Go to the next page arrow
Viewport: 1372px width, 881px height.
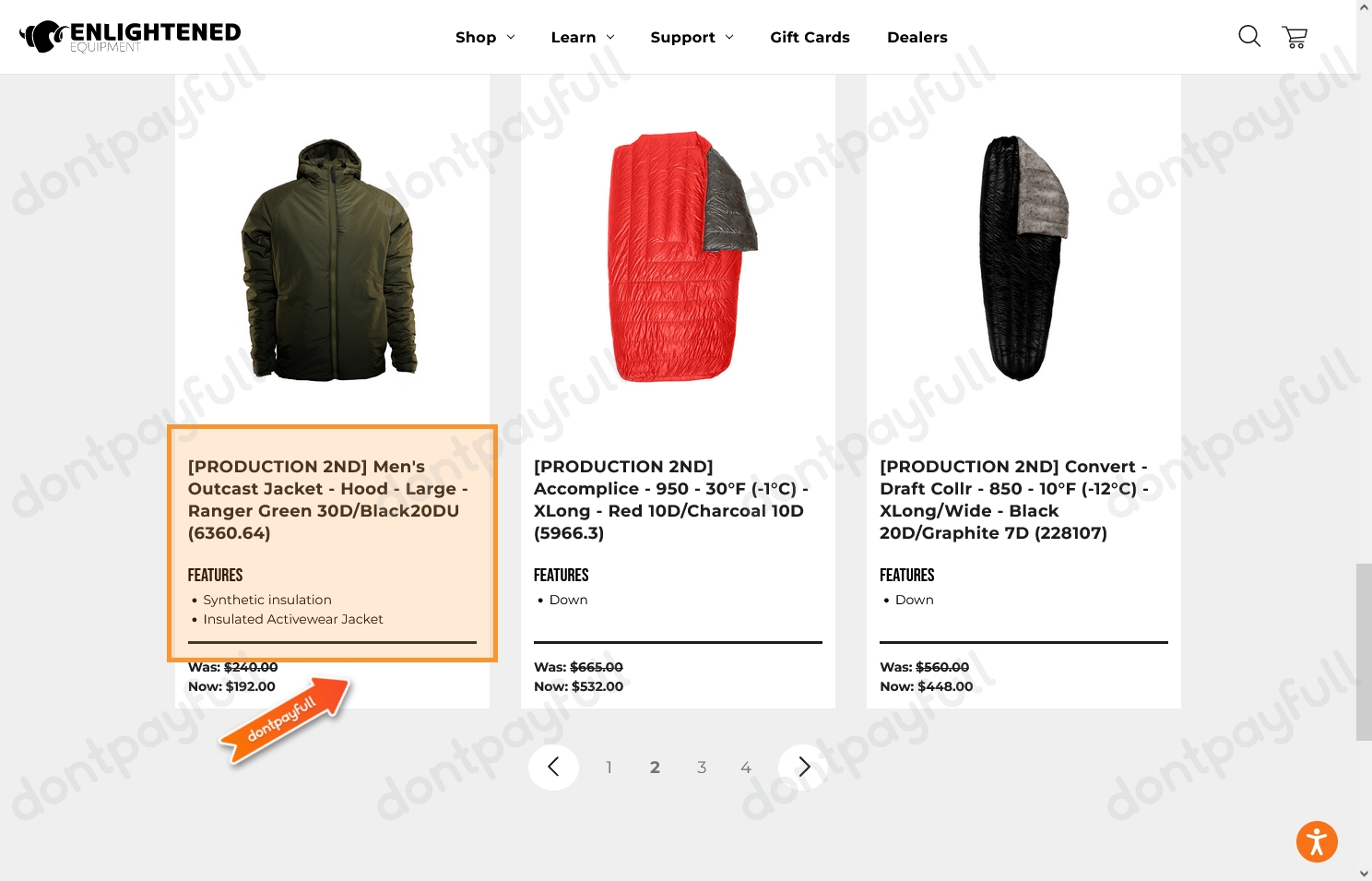click(804, 767)
